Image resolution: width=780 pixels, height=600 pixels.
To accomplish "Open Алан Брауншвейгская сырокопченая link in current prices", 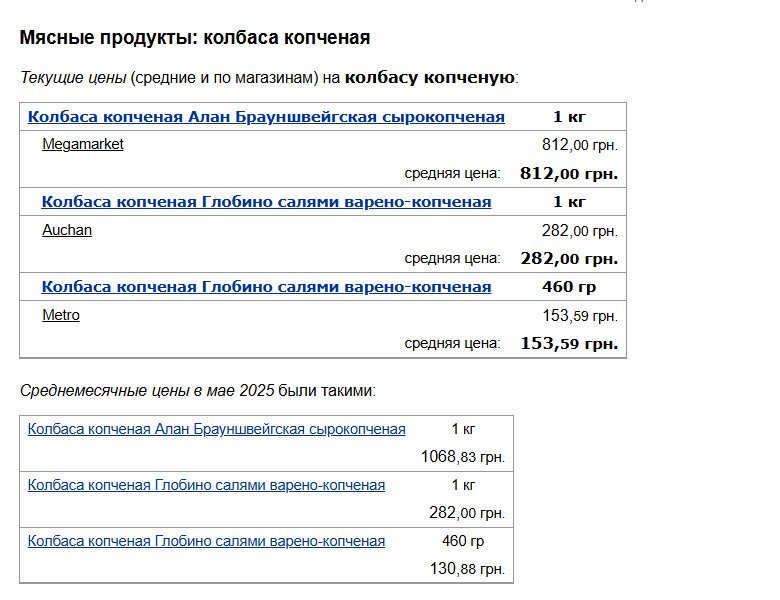I will click(x=266, y=117).
